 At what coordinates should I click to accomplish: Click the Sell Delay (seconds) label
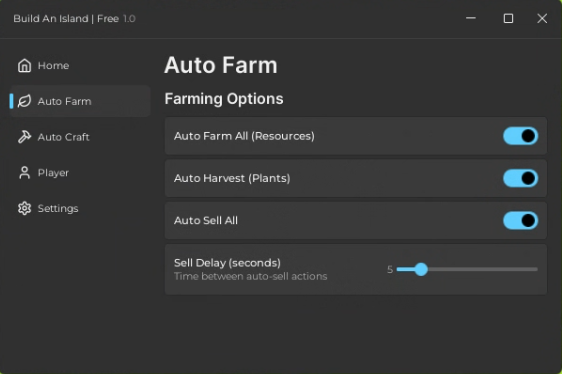[227, 263]
